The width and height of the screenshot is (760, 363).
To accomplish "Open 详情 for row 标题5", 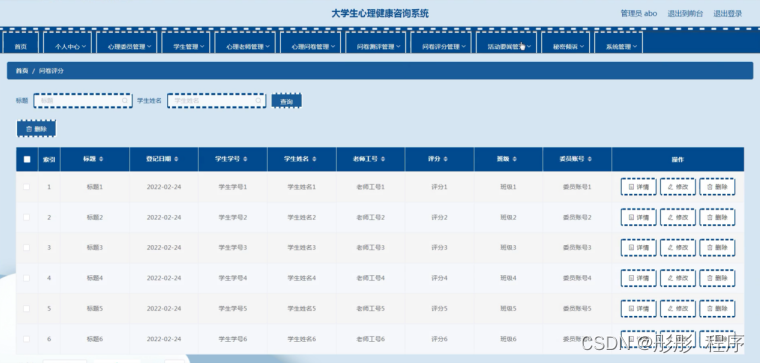I will coord(638,309).
